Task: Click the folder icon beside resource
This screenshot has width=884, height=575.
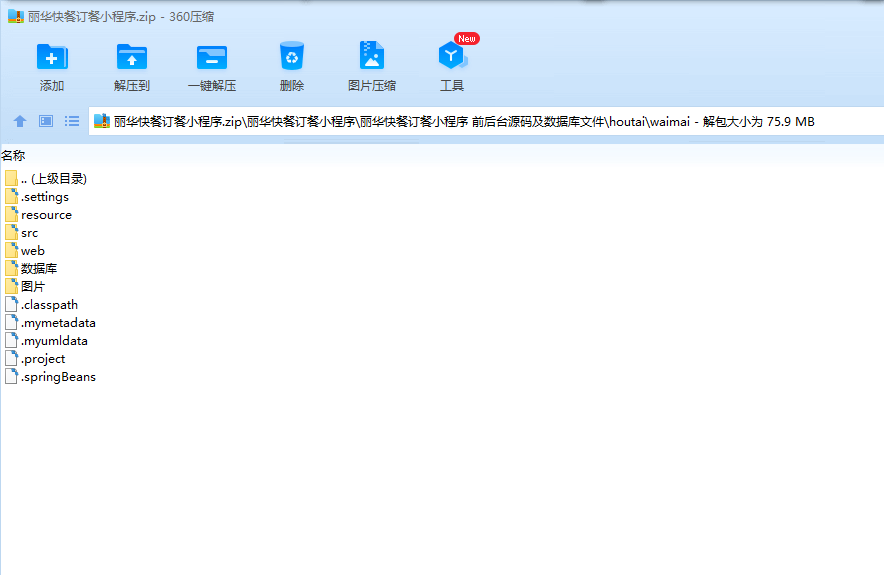Action: [x=11, y=214]
